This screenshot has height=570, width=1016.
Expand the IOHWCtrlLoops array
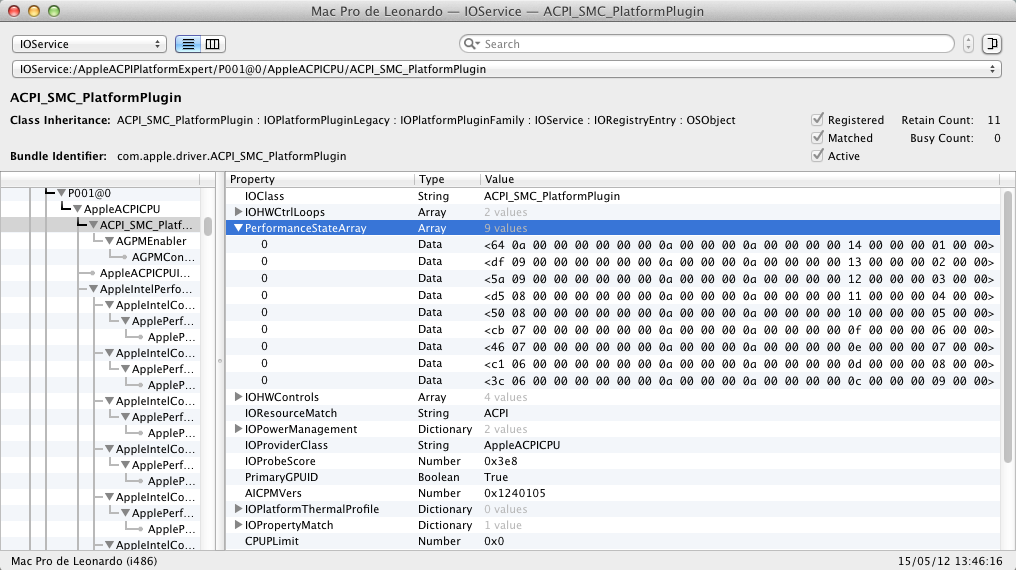(238, 212)
